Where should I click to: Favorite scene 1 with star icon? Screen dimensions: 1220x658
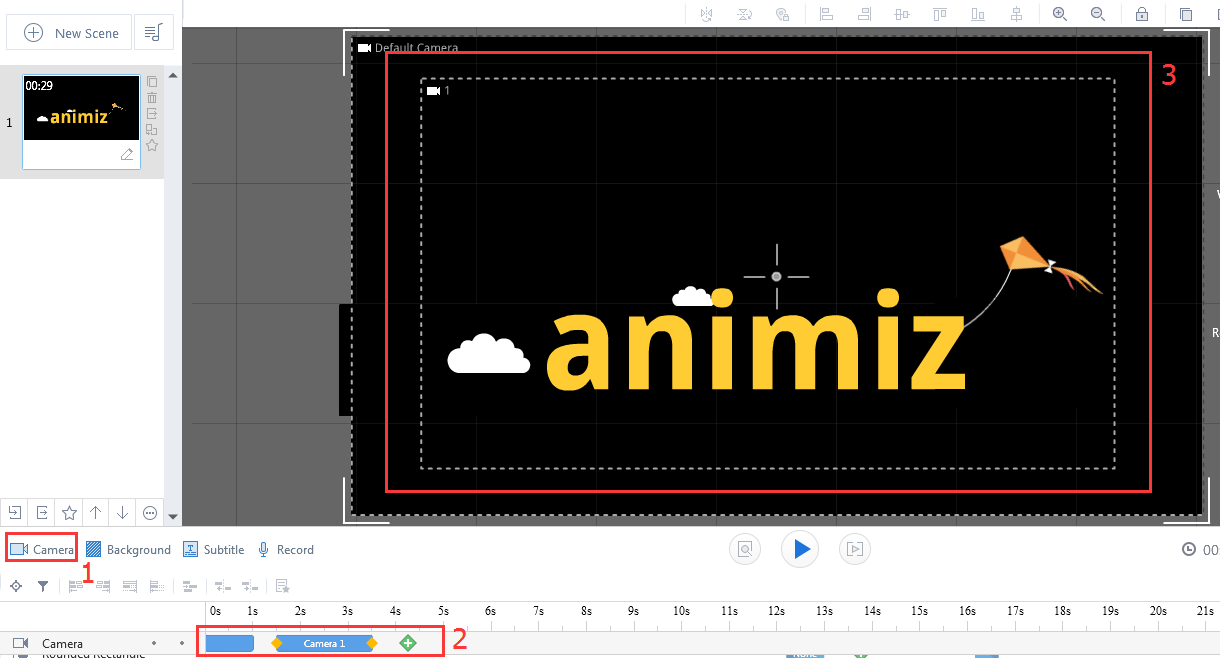coord(152,145)
